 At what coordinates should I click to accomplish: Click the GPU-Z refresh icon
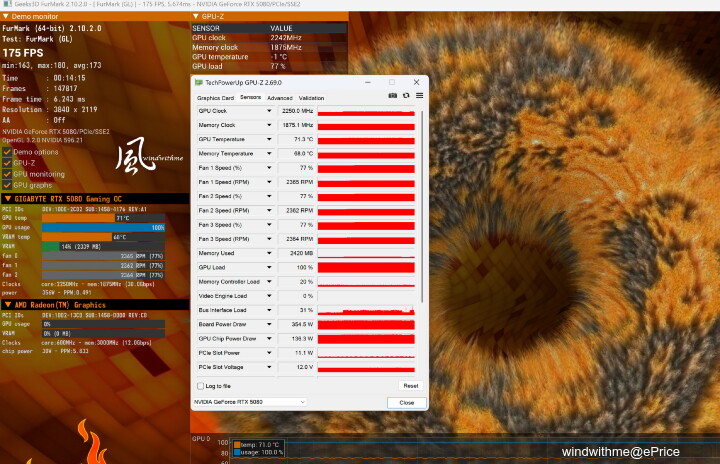[406, 96]
